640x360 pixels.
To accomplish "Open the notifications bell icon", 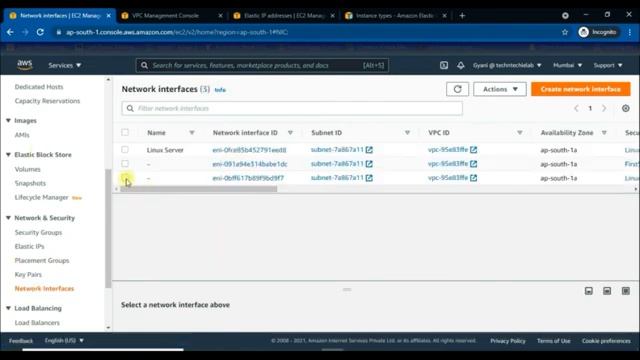I will 460,65.
